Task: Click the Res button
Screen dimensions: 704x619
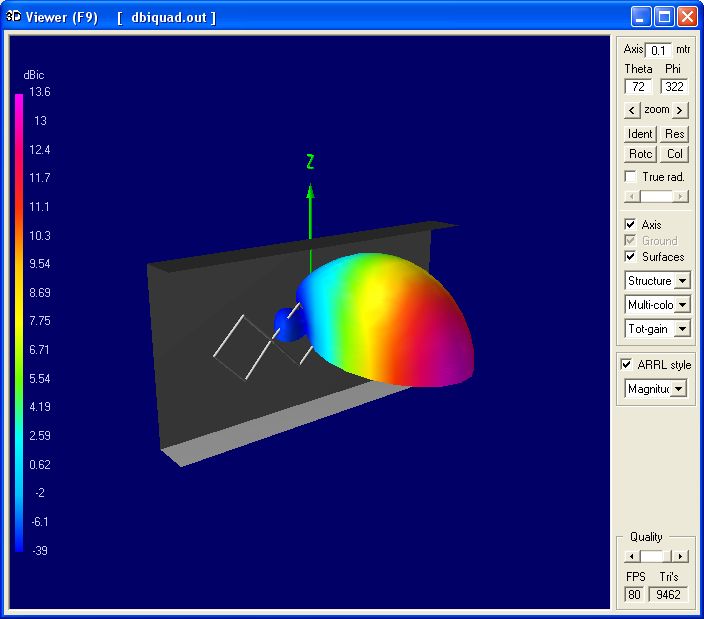Action: (x=675, y=134)
